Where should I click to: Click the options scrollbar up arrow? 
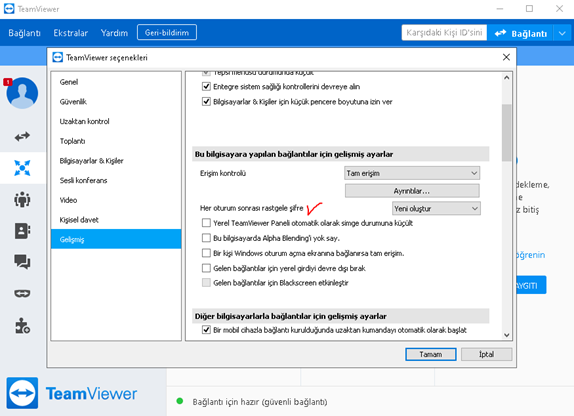tap(507, 78)
